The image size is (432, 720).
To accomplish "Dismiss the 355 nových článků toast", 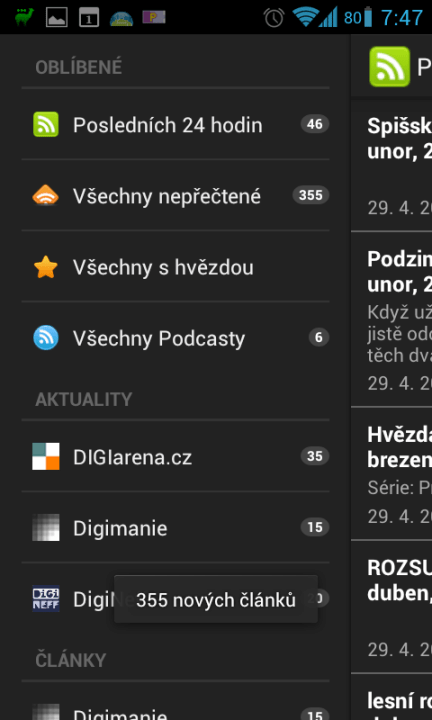I will 216,599.
